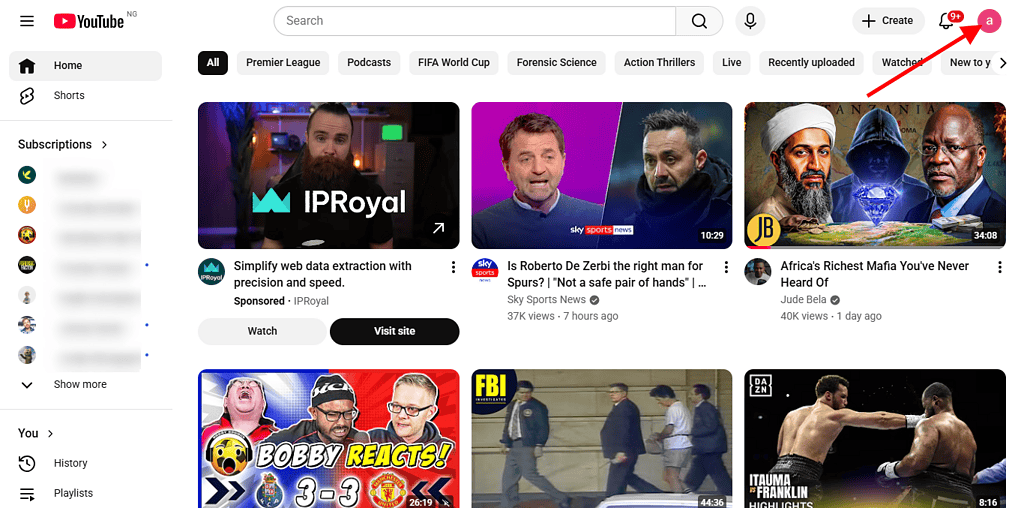
Task: Expand the You section chevron
Action: tap(51, 434)
